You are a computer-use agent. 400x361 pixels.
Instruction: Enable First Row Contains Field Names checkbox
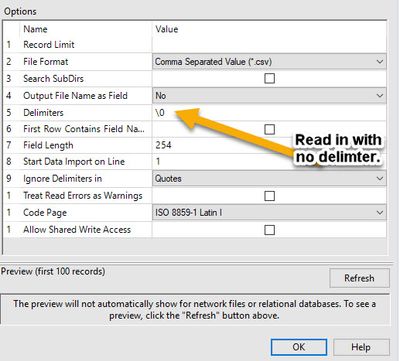click(x=269, y=129)
